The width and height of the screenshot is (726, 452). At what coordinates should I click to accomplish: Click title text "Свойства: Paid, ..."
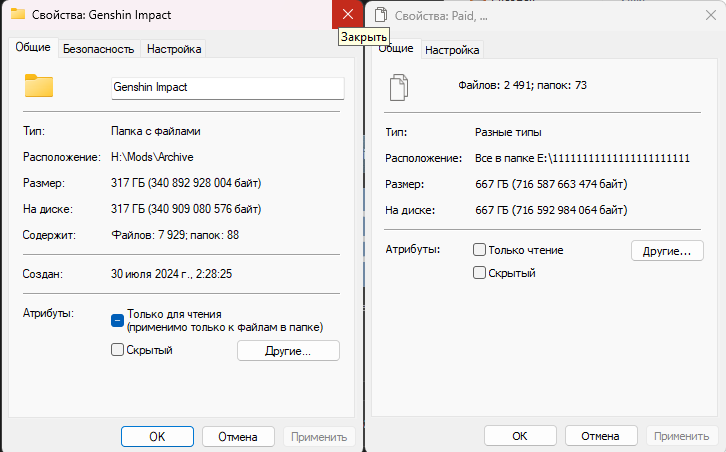[x=441, y=16]
